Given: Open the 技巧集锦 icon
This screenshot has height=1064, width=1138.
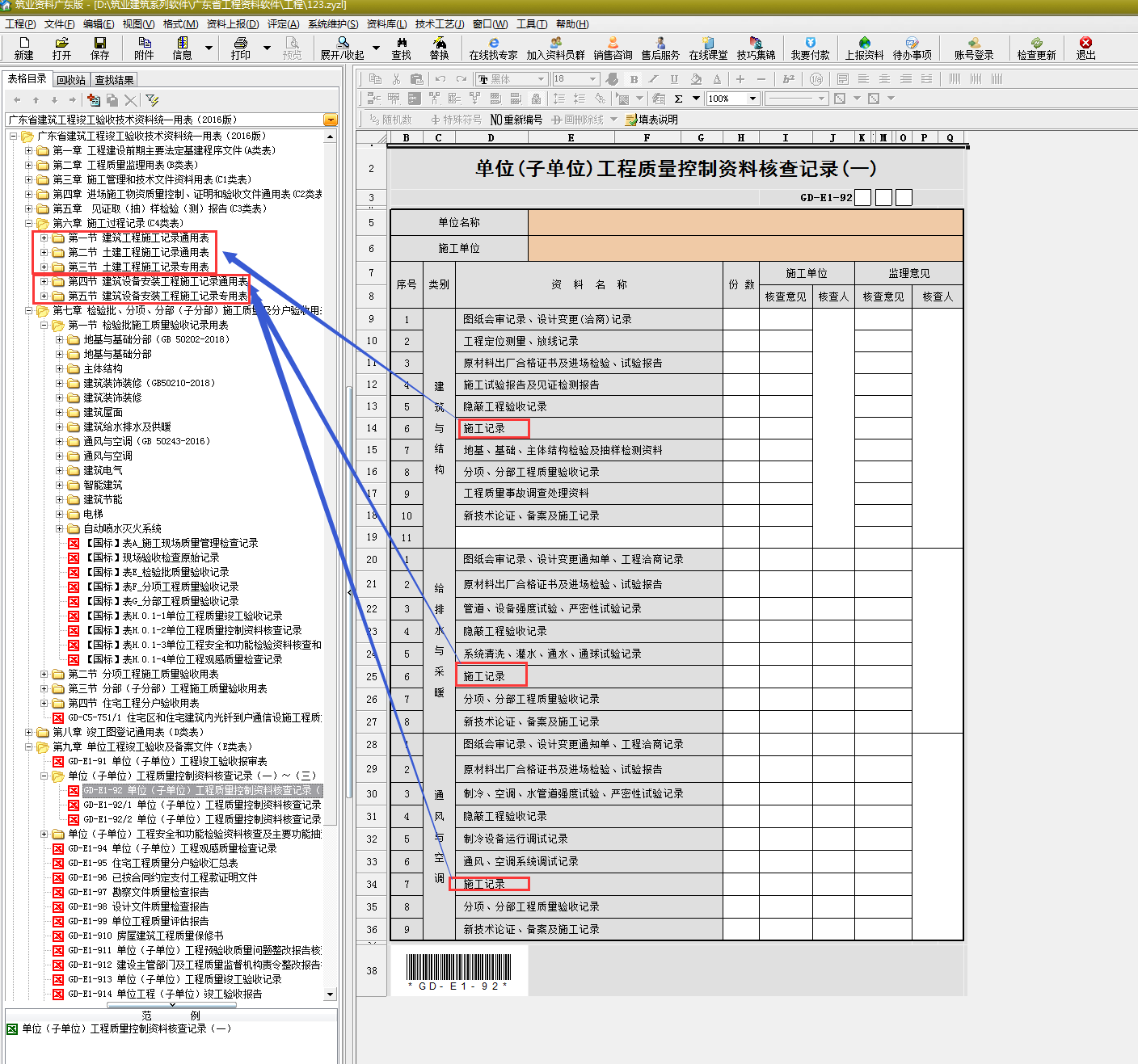Looking at the screenshot, I should (756, 42).
